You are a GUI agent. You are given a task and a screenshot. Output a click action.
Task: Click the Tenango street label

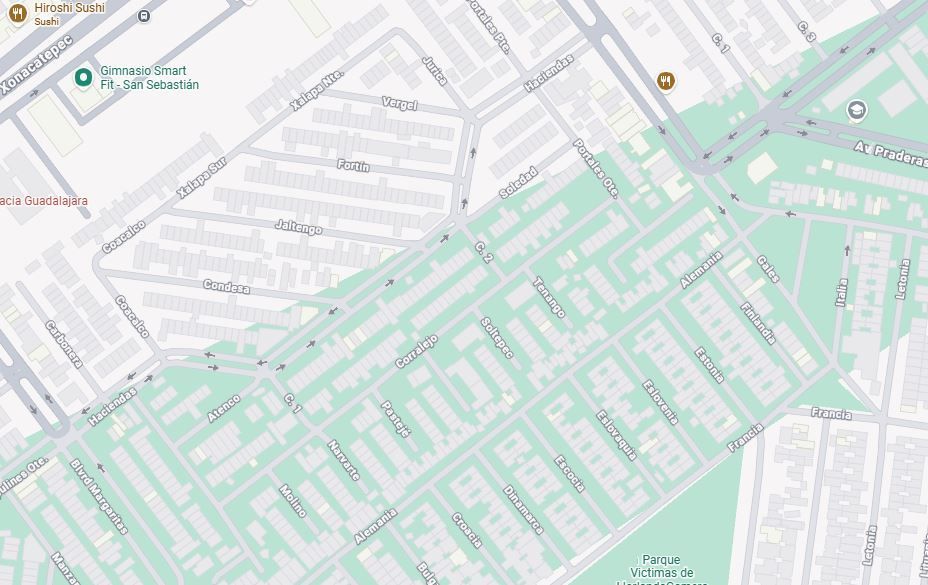(x=549, y=297)
